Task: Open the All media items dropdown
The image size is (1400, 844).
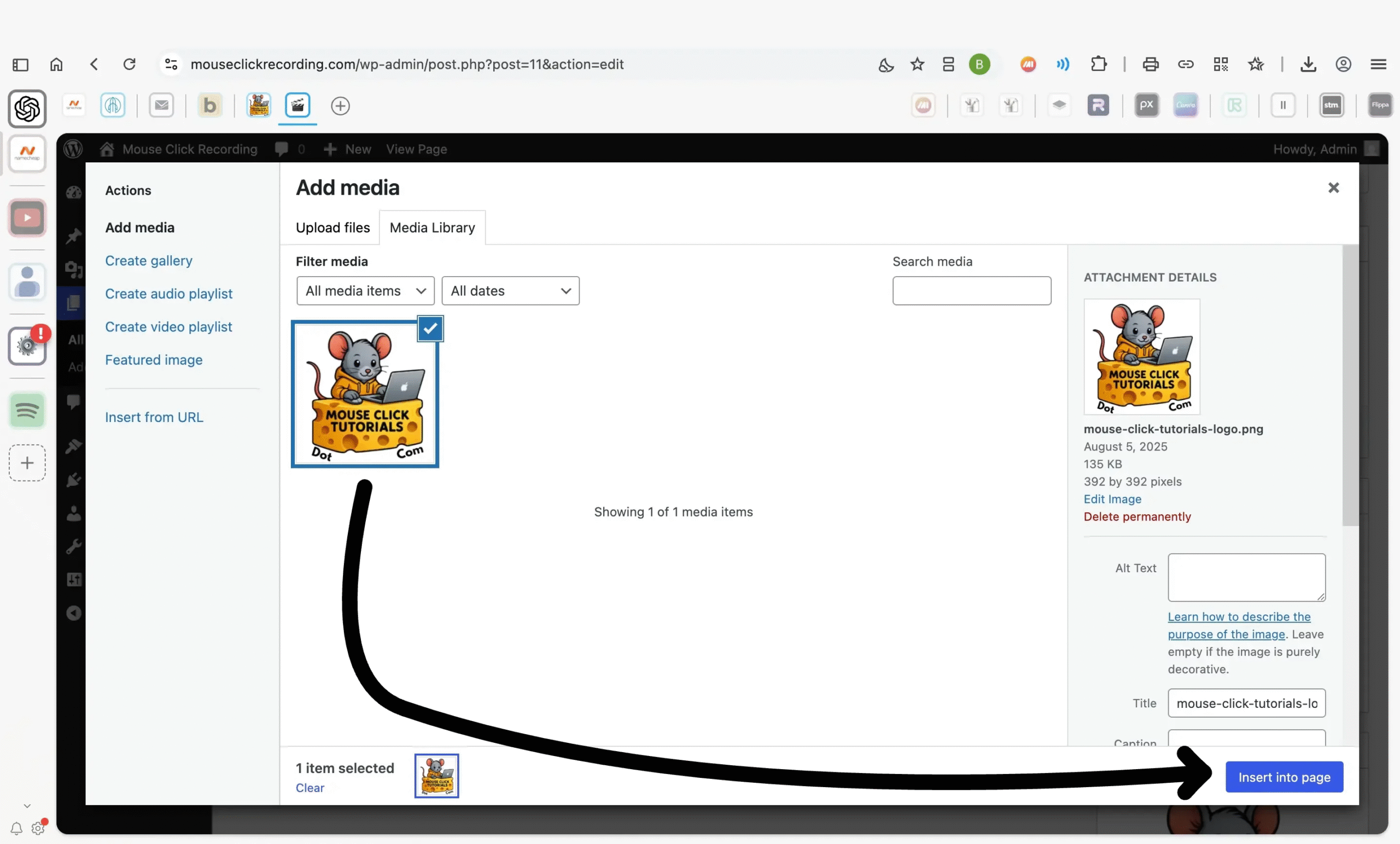Action: coord(365,291)
